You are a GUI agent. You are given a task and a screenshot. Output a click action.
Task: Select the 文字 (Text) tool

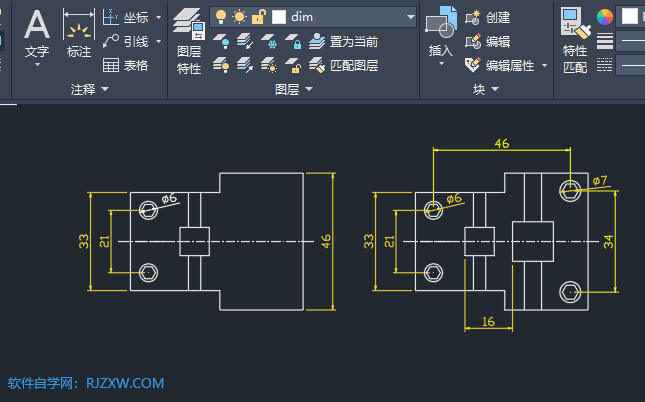coord(36,28)
